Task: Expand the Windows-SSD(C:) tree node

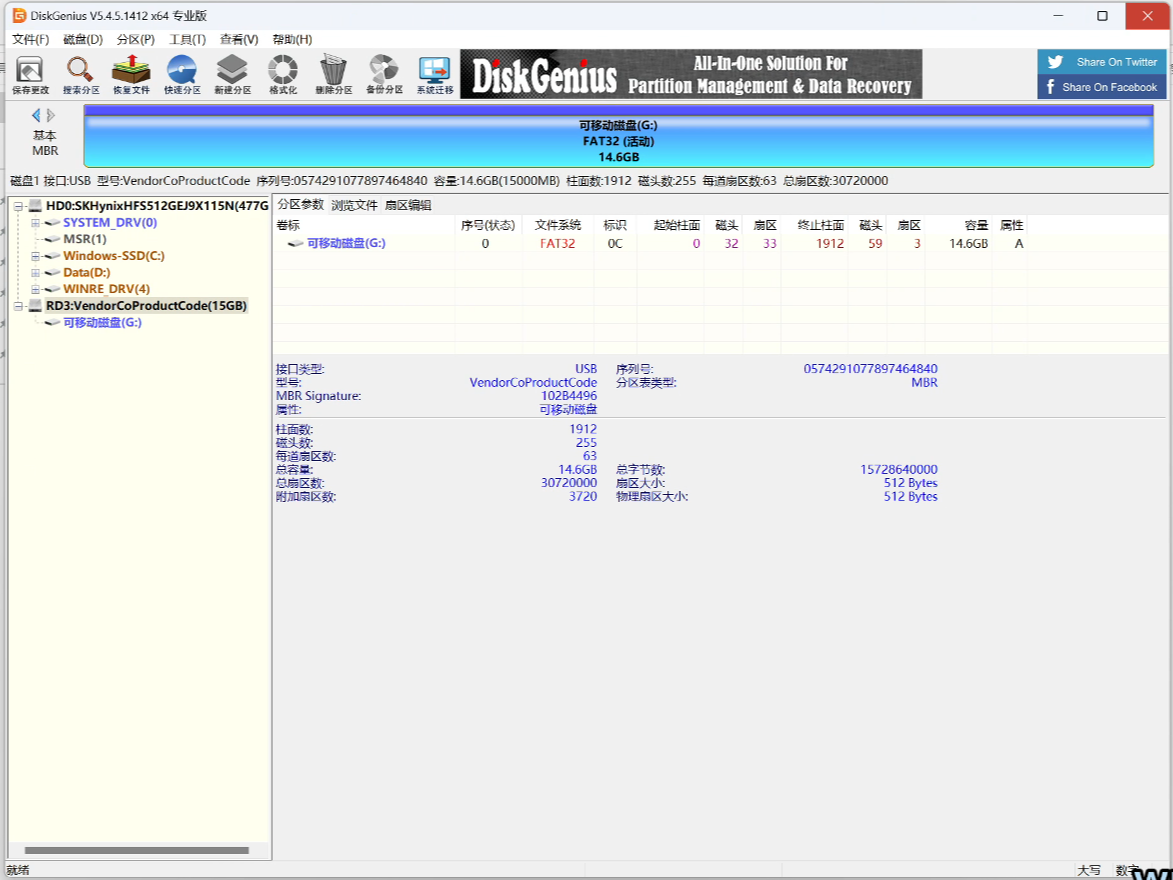Action: pos(35,256)
